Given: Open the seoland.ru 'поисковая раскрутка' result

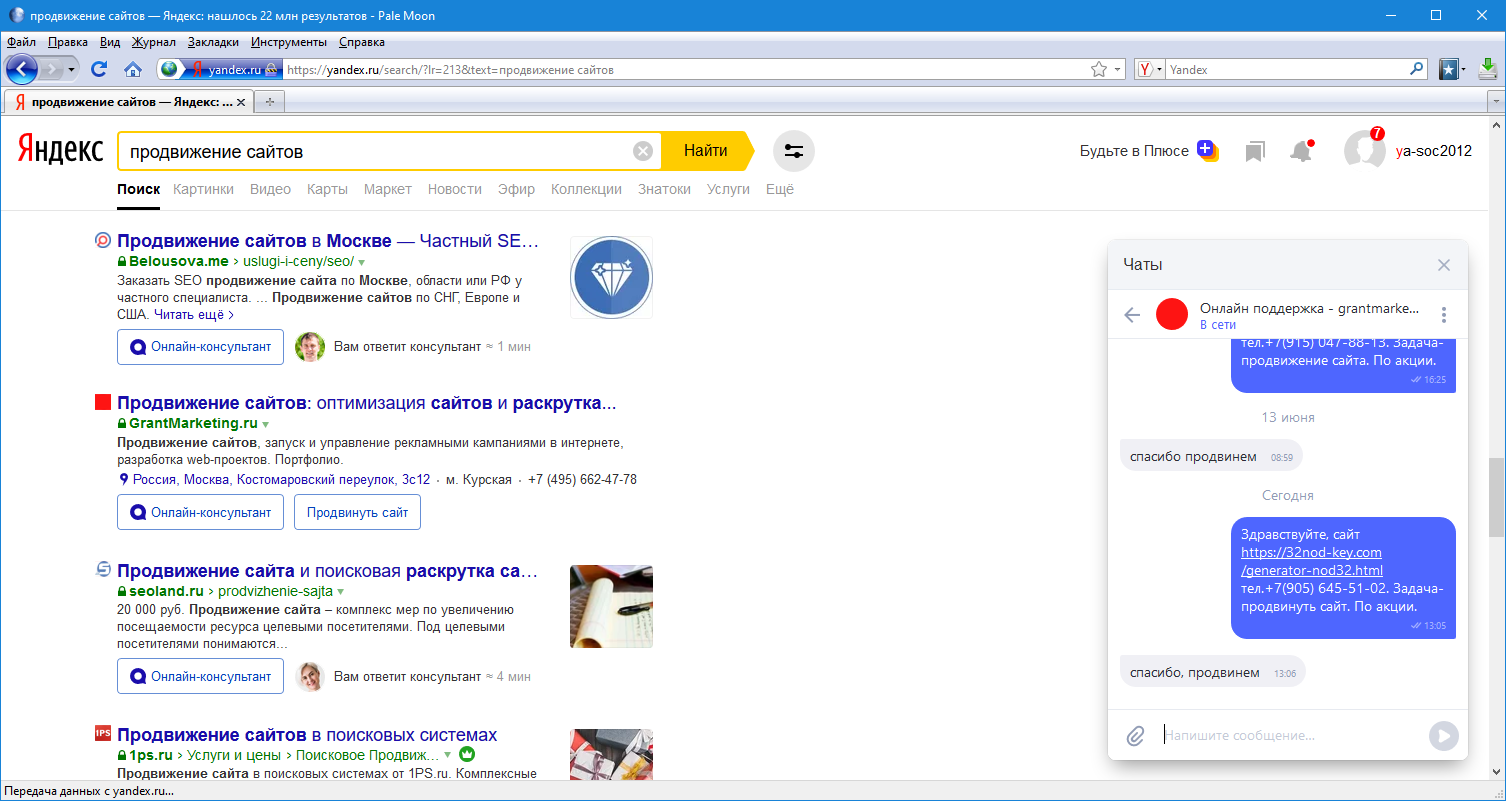Looking at the screenshot, I should pyautogui.click(x=328, y=571).
